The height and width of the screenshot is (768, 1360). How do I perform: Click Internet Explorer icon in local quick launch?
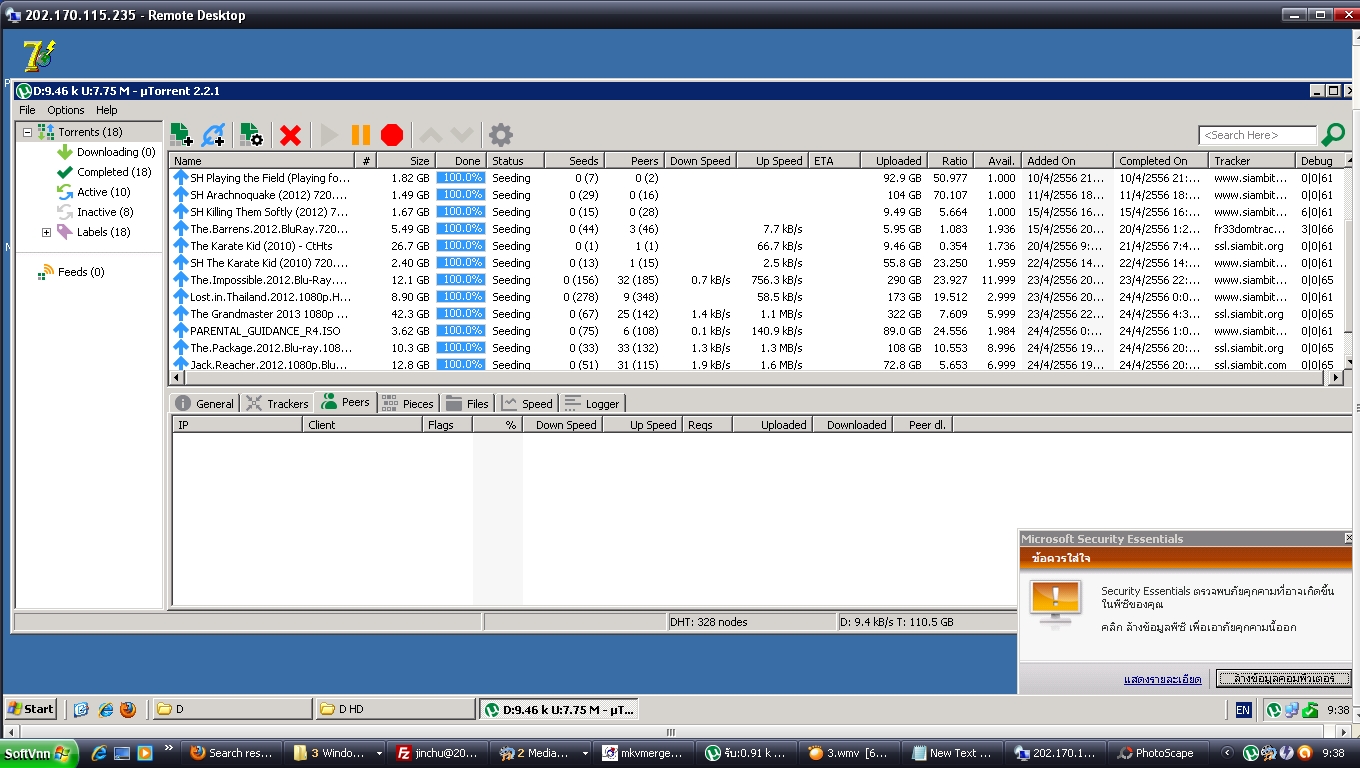(100, 753)
